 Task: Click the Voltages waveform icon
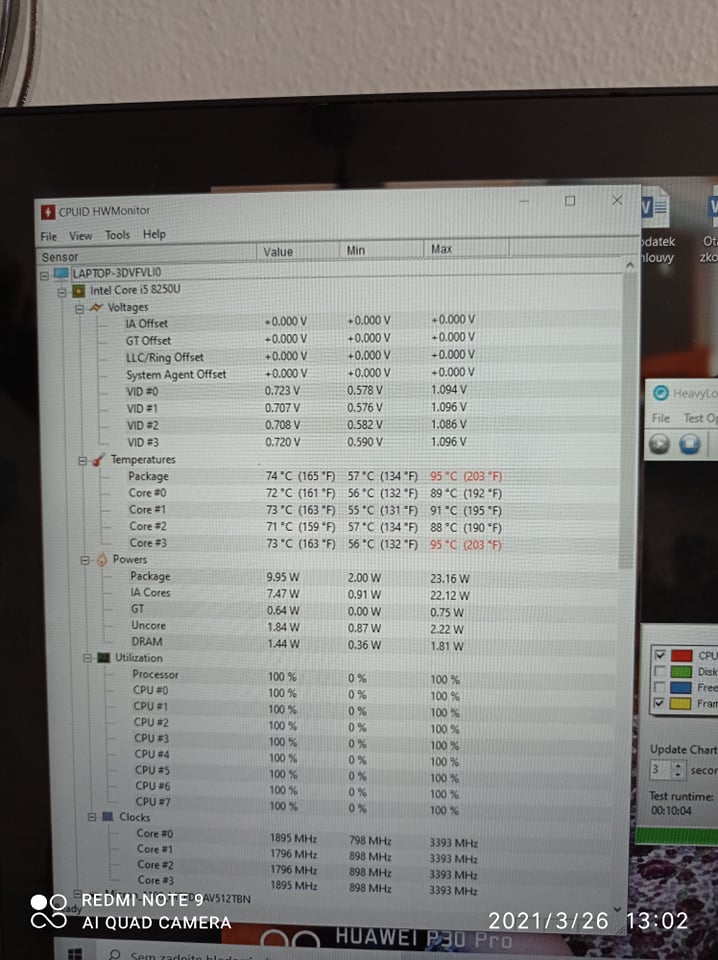pos(96,308)
